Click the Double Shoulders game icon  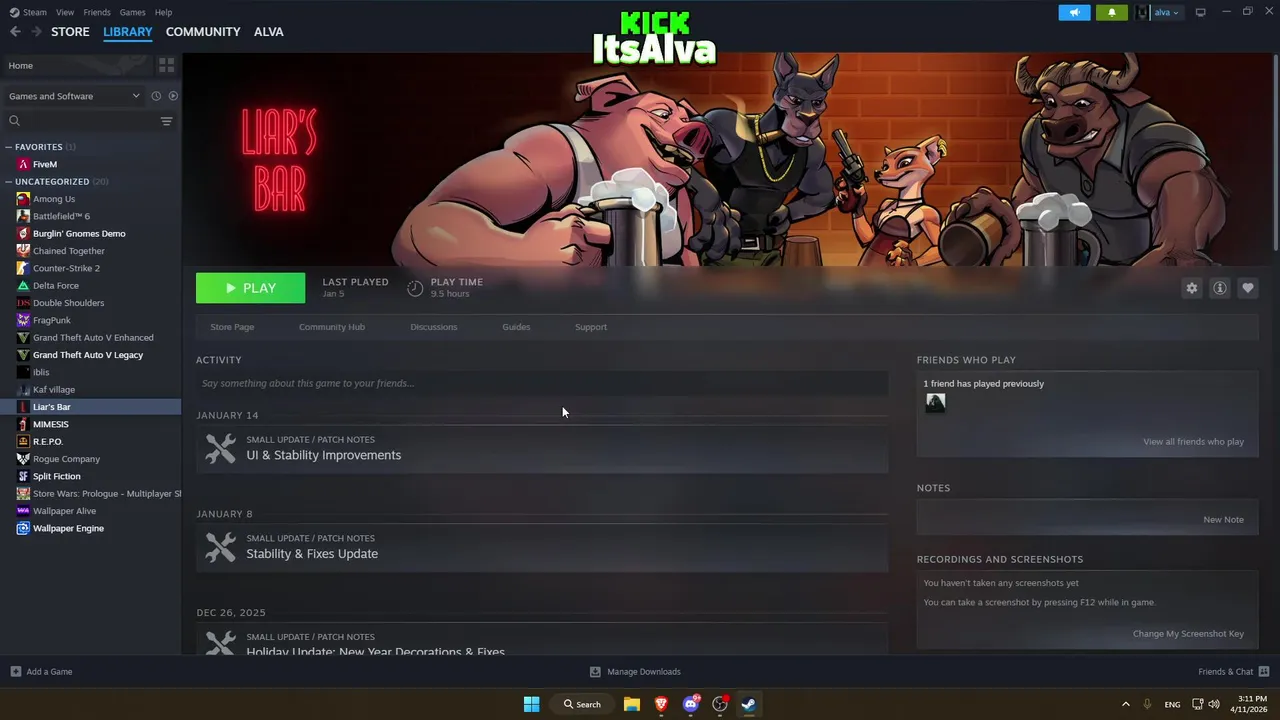click(23, 303)
